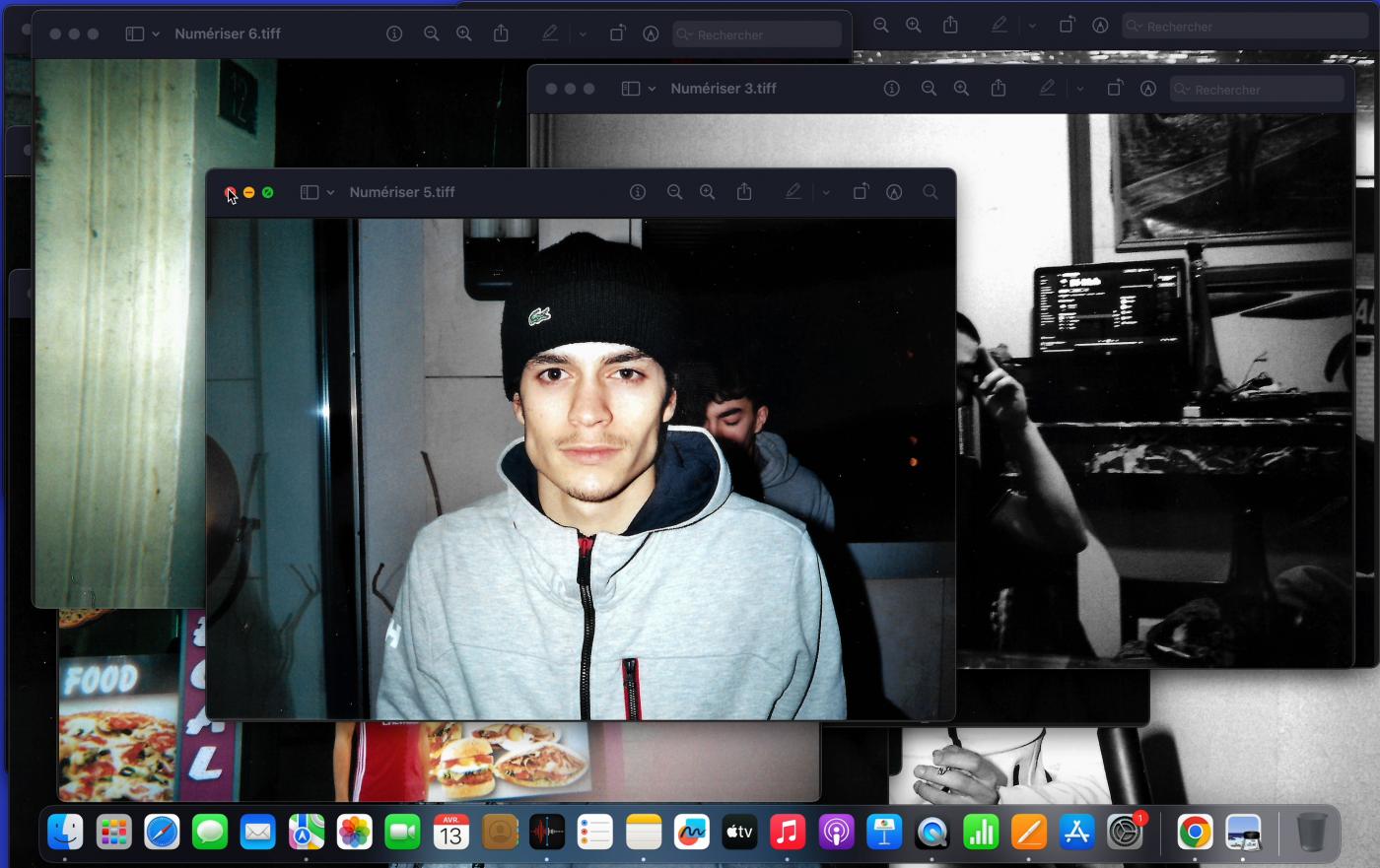Bring Numériser 3.tiff window to front via title
Image resolution: width=1380 pixels, height=868 pixels.
pyautogui.click(x=724, y=89)
